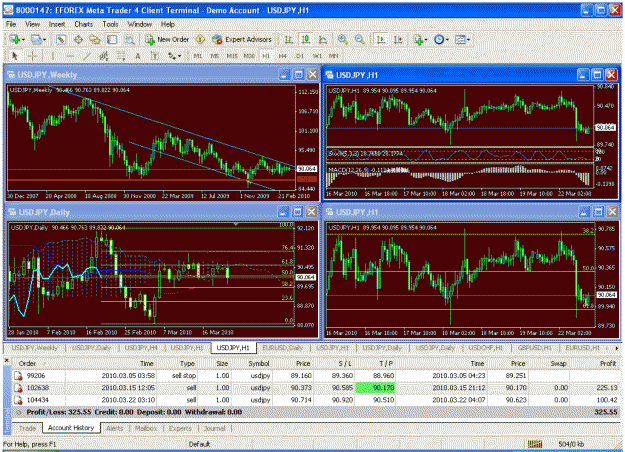Select the arrow cursor tool
The height and width of the screenshot is (452, 625).
pos(15,56)
